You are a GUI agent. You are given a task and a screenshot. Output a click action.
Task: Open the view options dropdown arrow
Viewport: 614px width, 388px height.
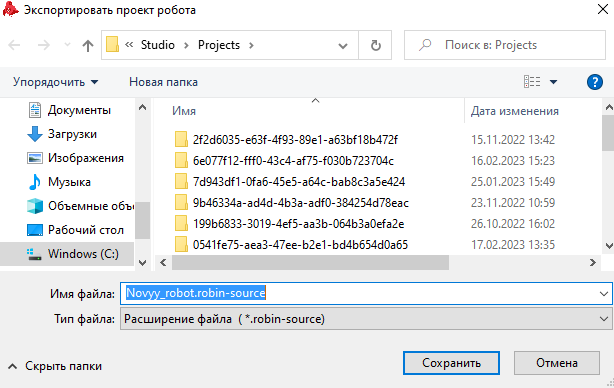[553, 82]
